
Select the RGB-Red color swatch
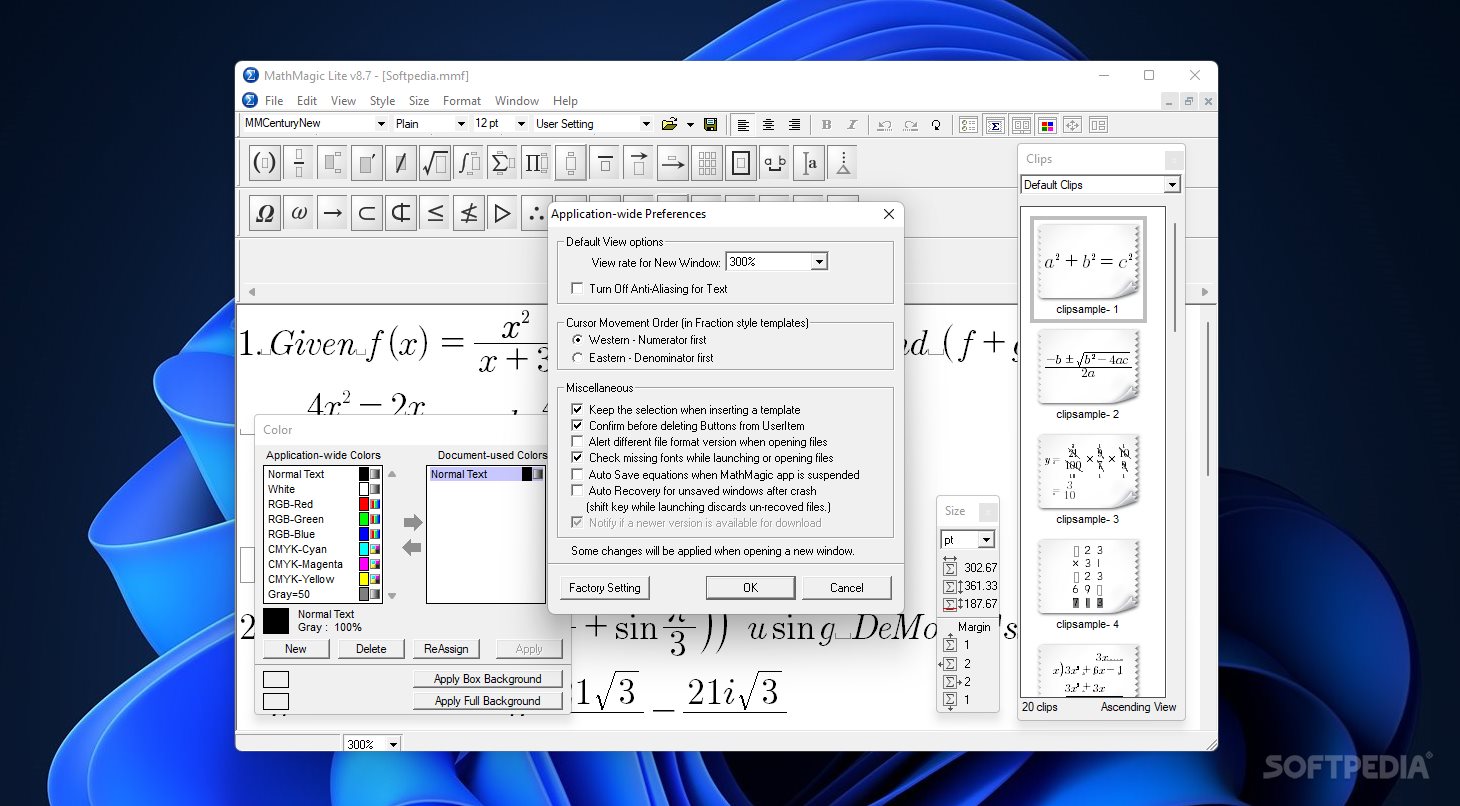364,504
